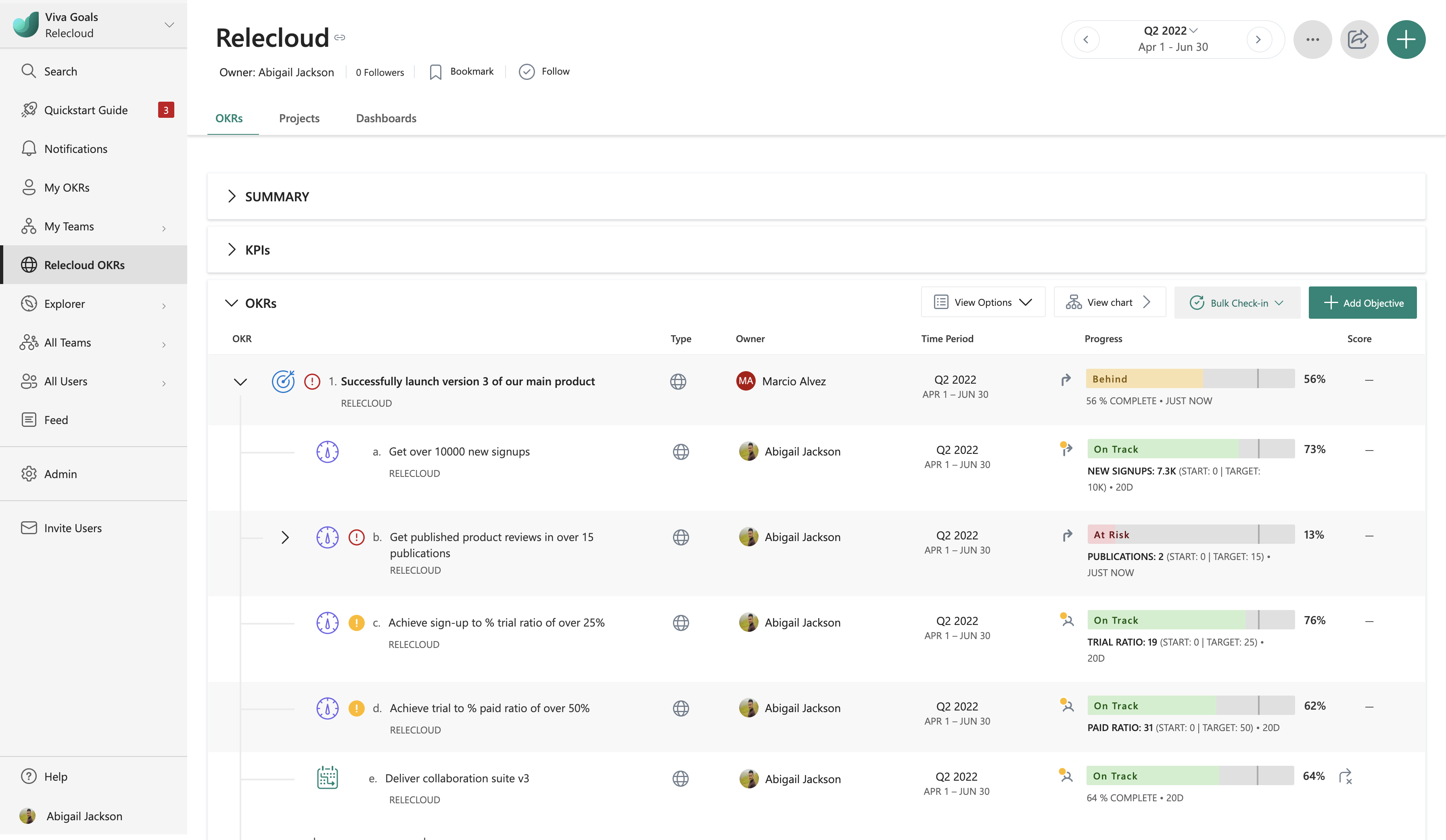Click 0 Followers link
This screenshot has height=840, width=1446.
pos(379,72)
